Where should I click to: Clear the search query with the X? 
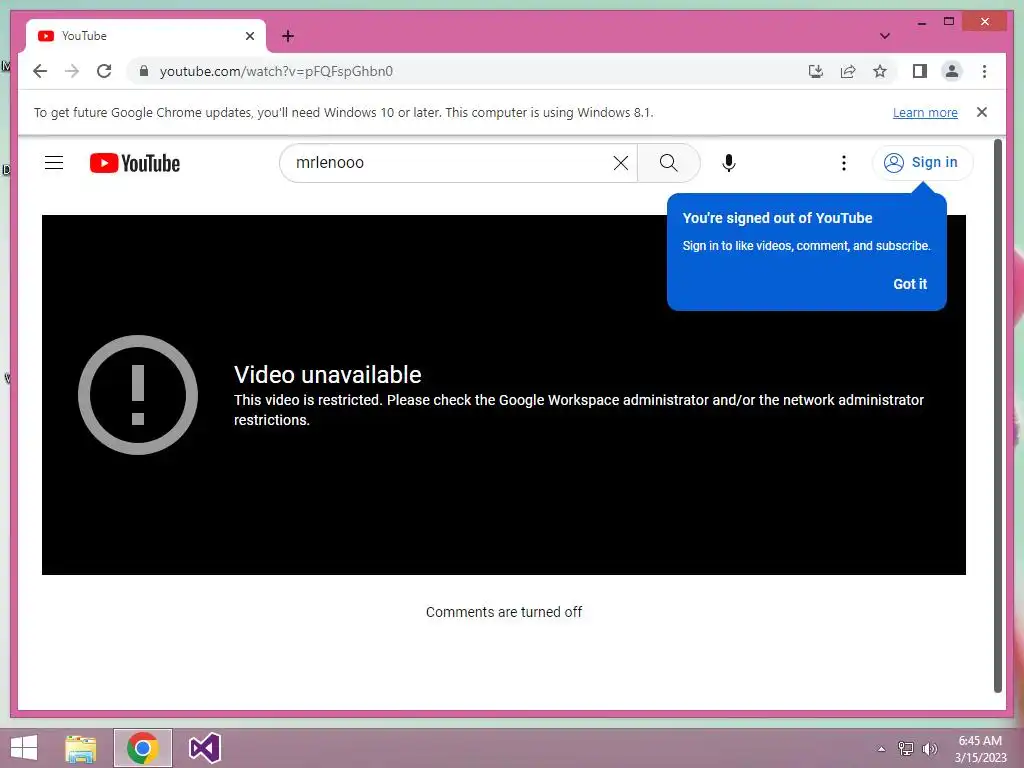coord(621,163)
